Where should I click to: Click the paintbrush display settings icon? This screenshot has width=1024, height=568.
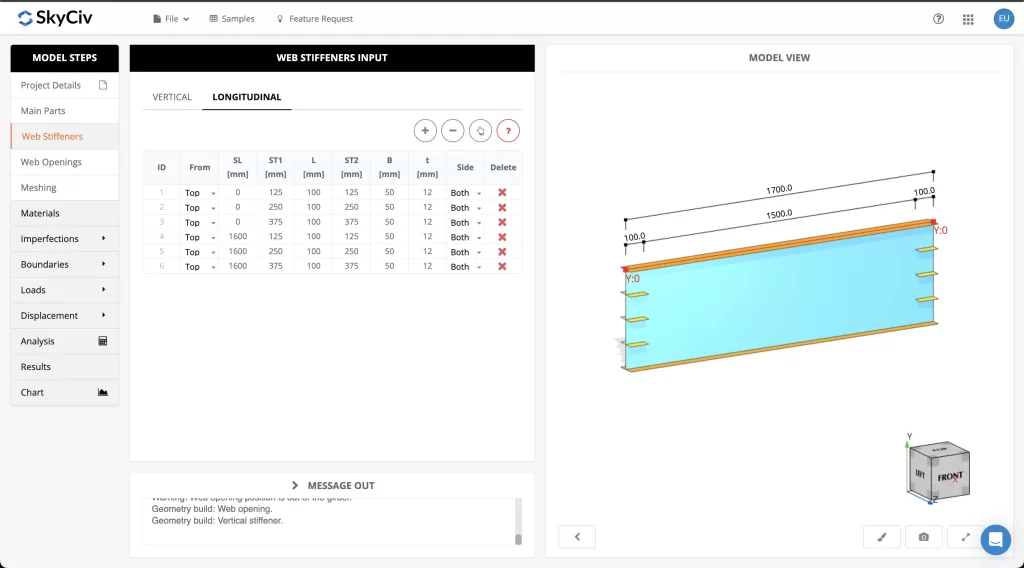[881, 537]
